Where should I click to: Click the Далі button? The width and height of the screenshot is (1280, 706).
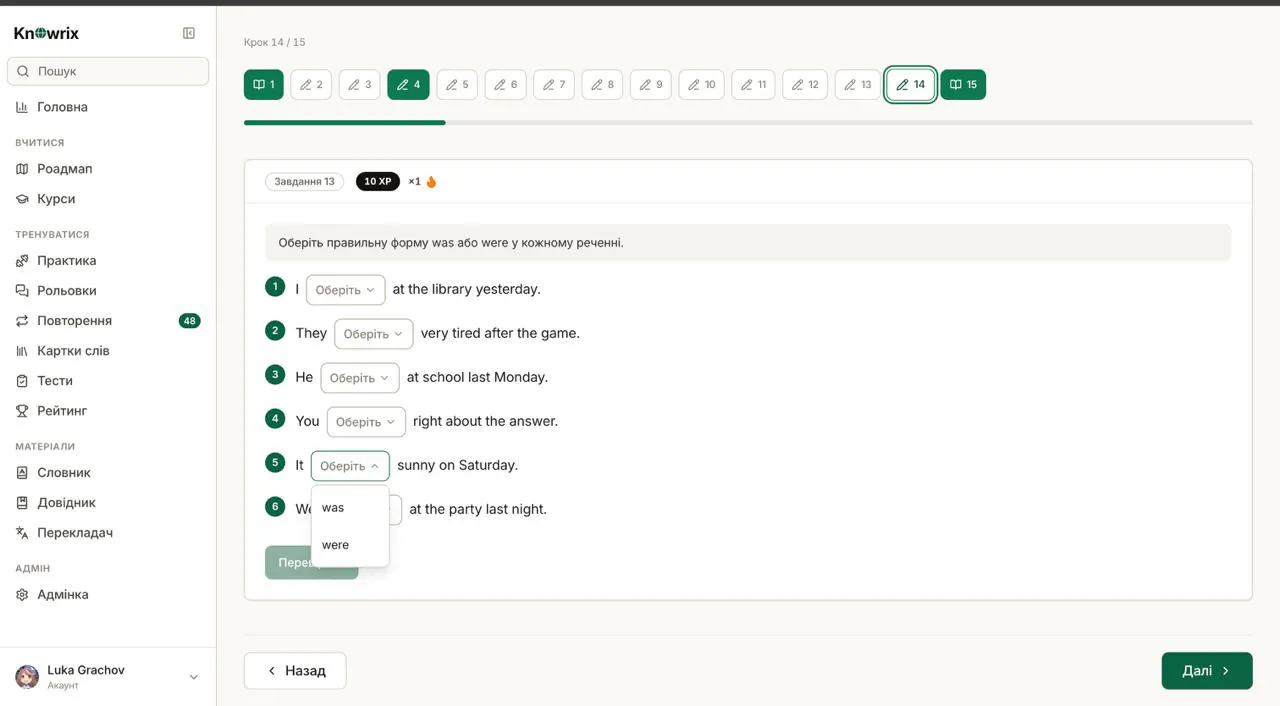tap(1207, 671)
